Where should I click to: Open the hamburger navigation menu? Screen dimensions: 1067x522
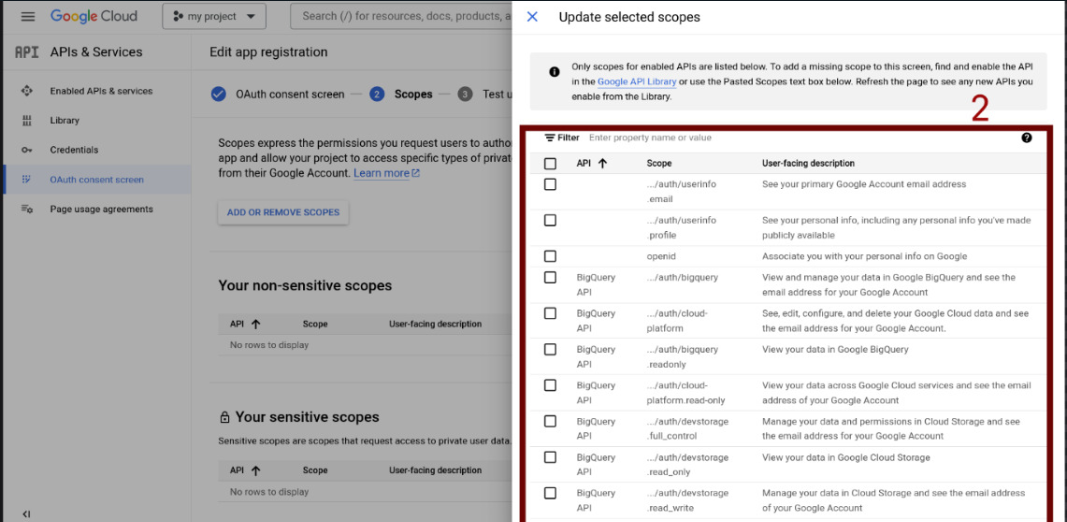click(28, 16)
